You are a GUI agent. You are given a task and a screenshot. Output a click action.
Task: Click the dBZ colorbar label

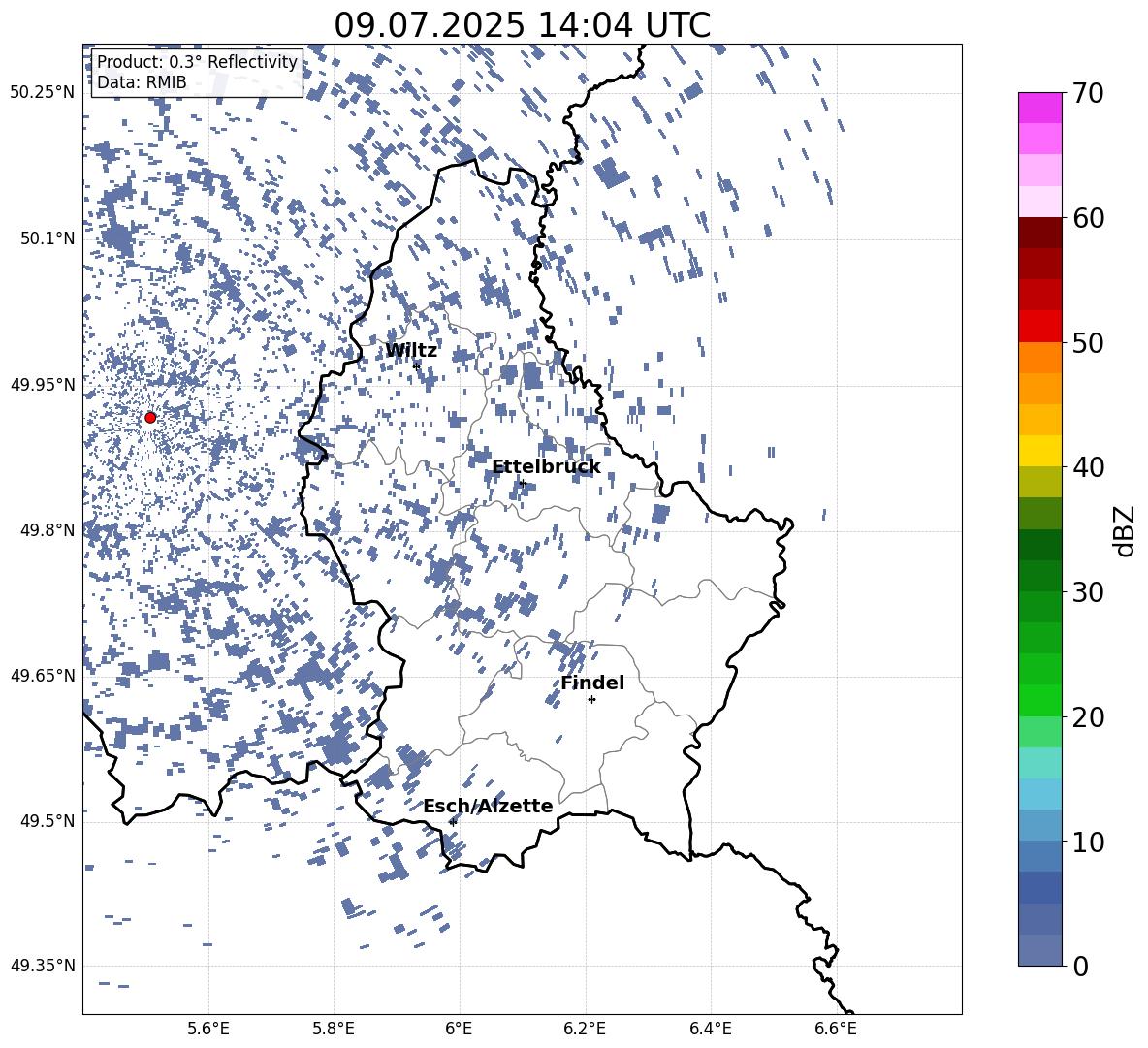1126,530
